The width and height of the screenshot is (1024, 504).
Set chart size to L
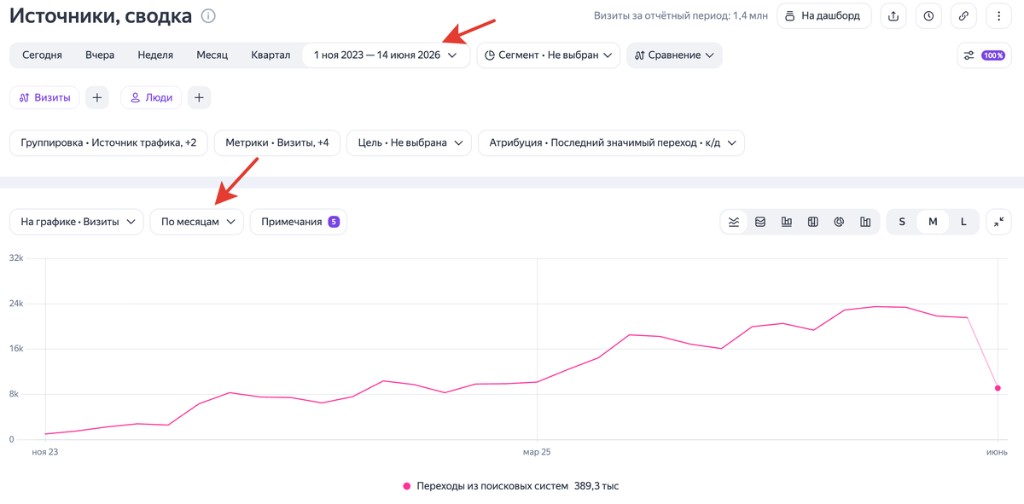click(963, 222)
